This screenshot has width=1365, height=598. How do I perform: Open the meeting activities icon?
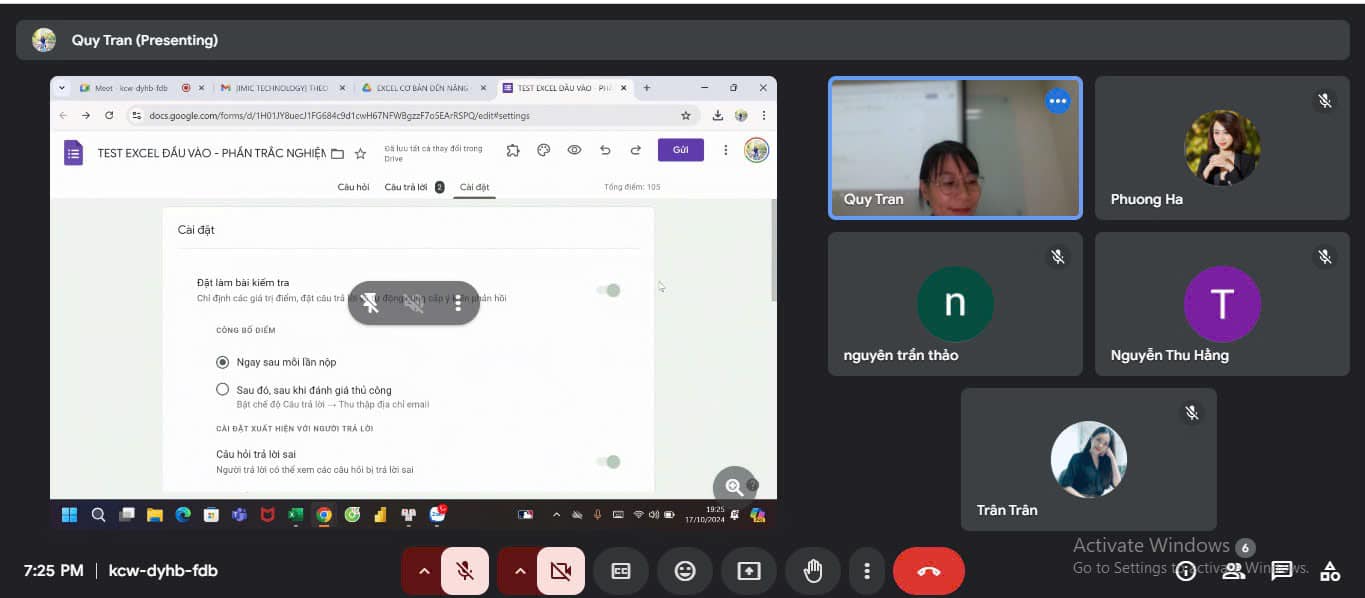pyautogui.click(x=1330, y=571)
